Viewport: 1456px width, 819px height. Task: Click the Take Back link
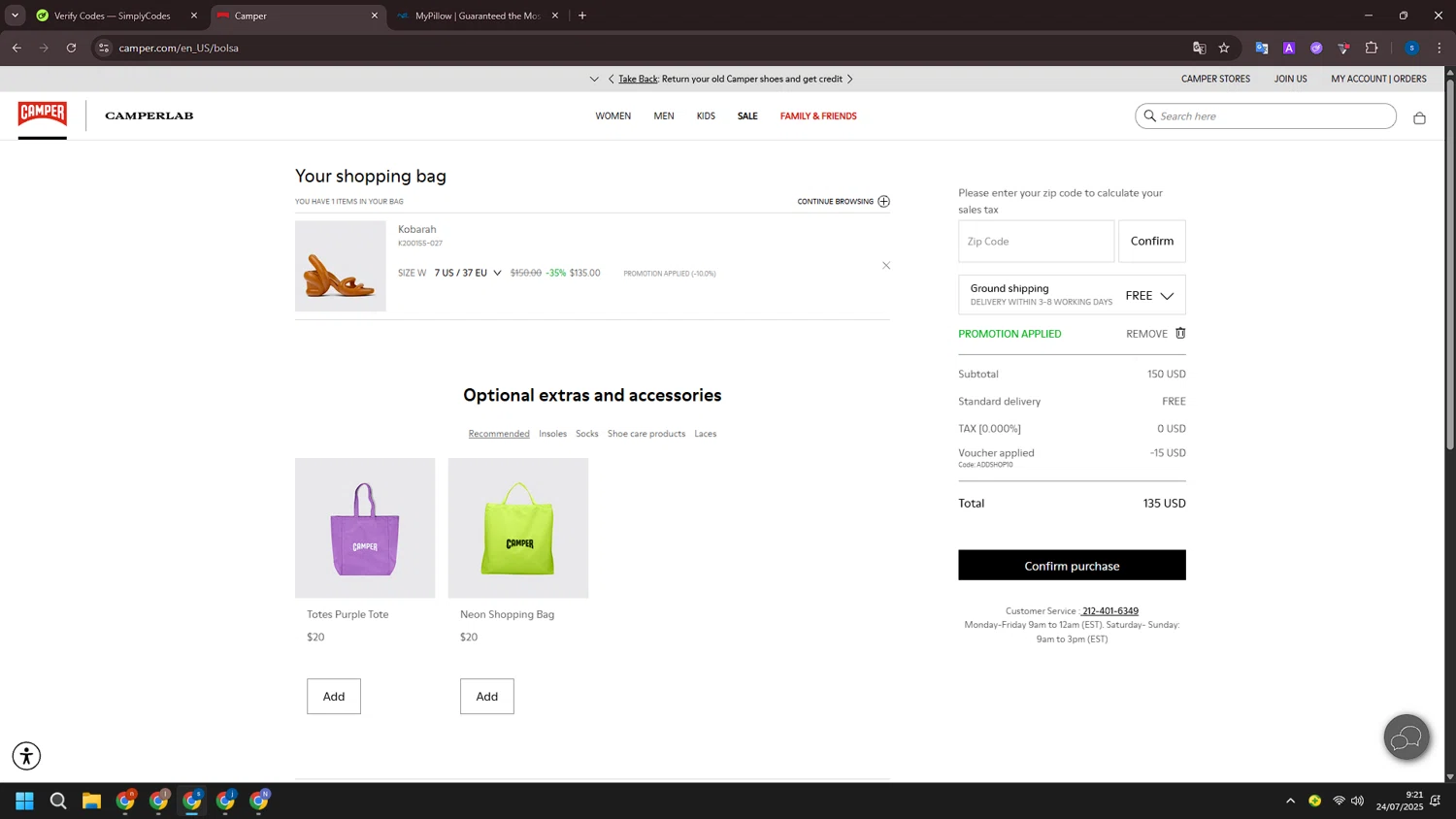tap(638, 79)
